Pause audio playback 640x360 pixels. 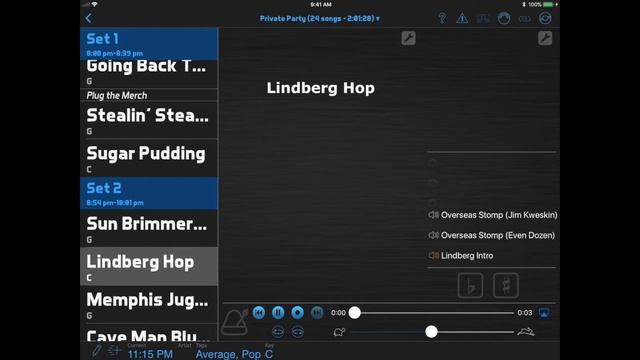point(278,313)
